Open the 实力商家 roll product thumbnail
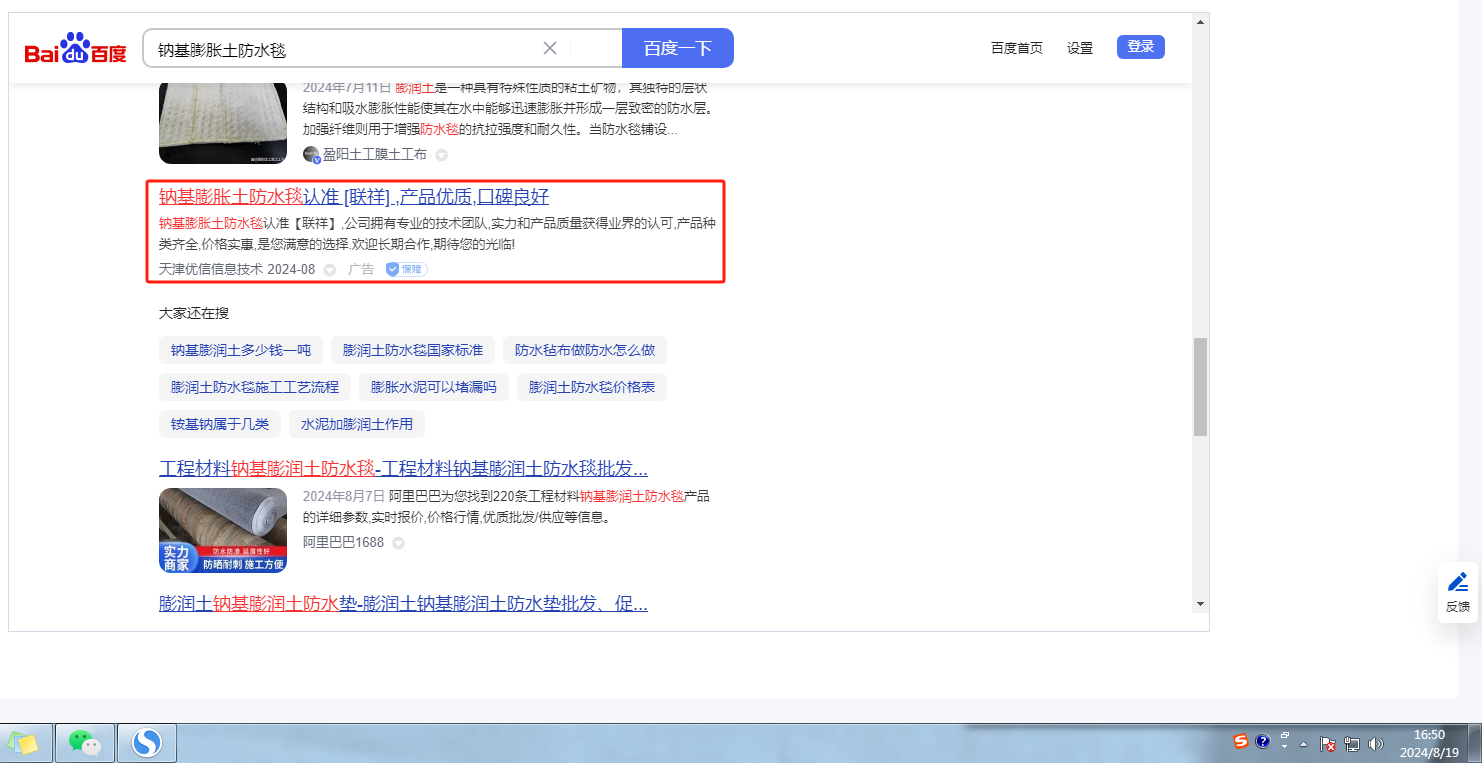Screen dimensions: 1482x763 [x=223, y=530]
